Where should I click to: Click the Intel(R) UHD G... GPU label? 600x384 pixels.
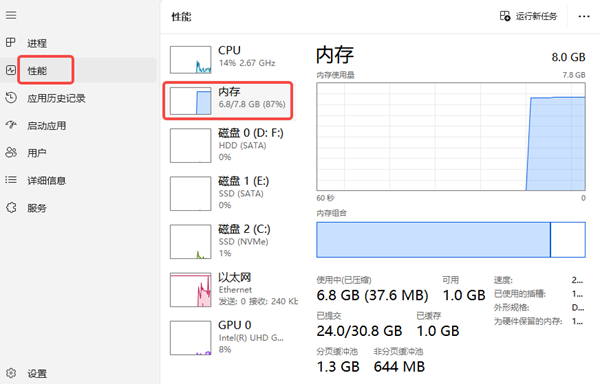[x=251, y=338]
